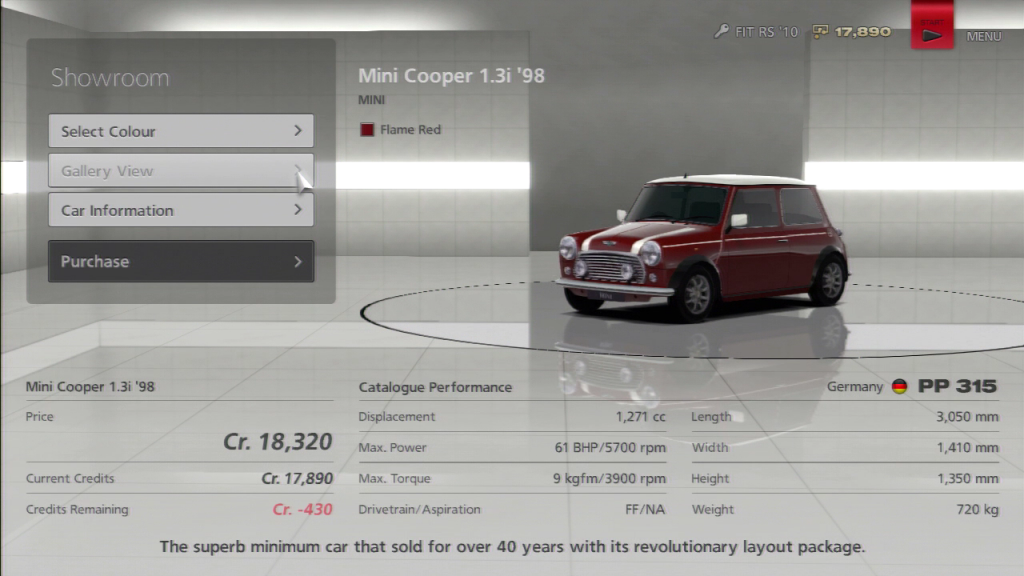
Task: Click the Max. Torque value 9 kgfm/3900 rpm
Action: [x=609, y=479]
